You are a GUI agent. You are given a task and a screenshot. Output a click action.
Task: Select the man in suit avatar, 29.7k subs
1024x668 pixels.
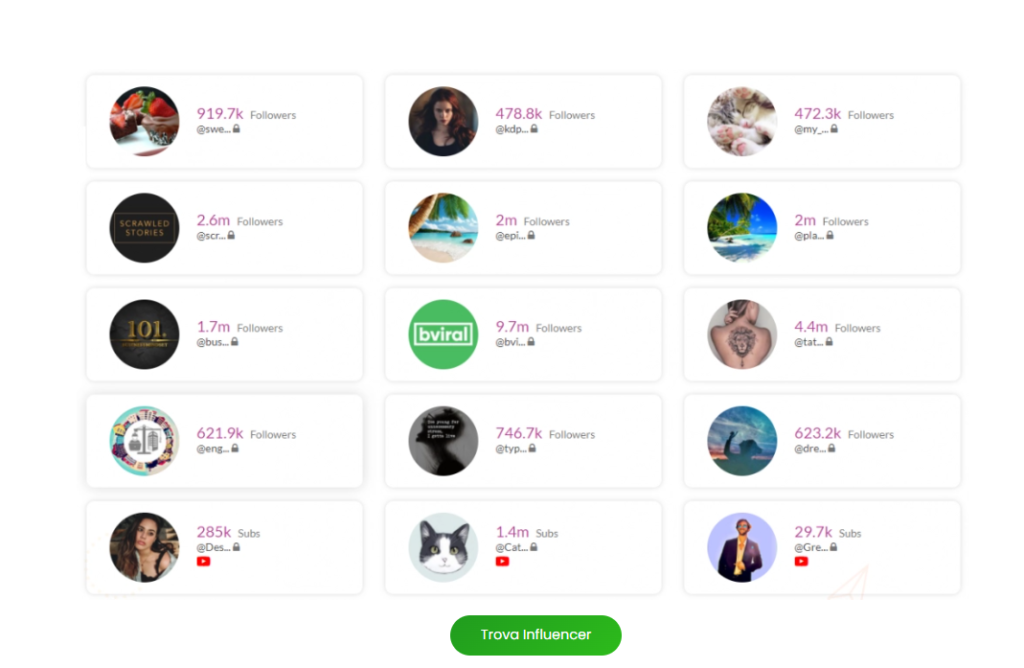(742, 547)
